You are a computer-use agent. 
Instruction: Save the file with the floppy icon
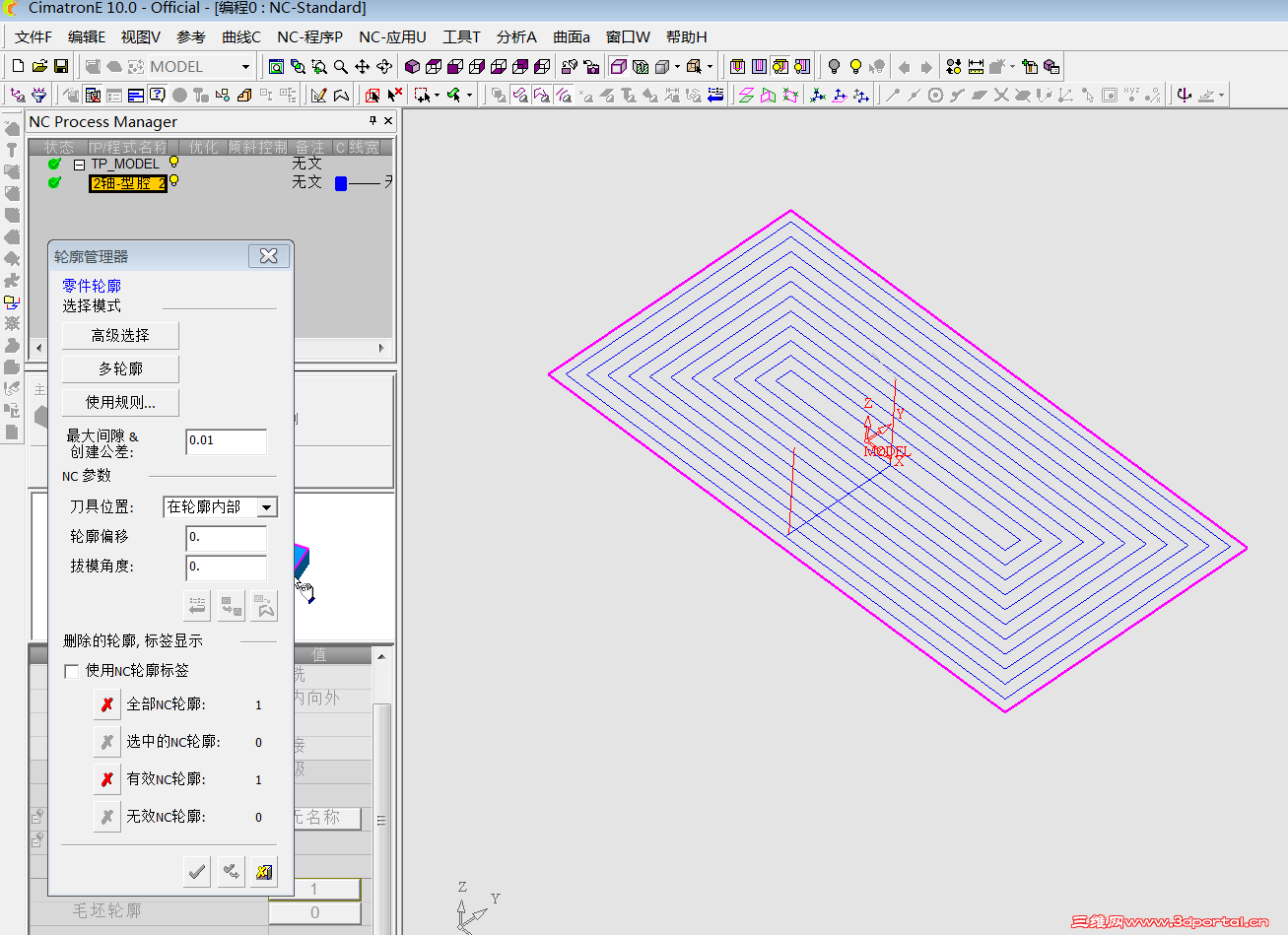click(x=61, y=66)
